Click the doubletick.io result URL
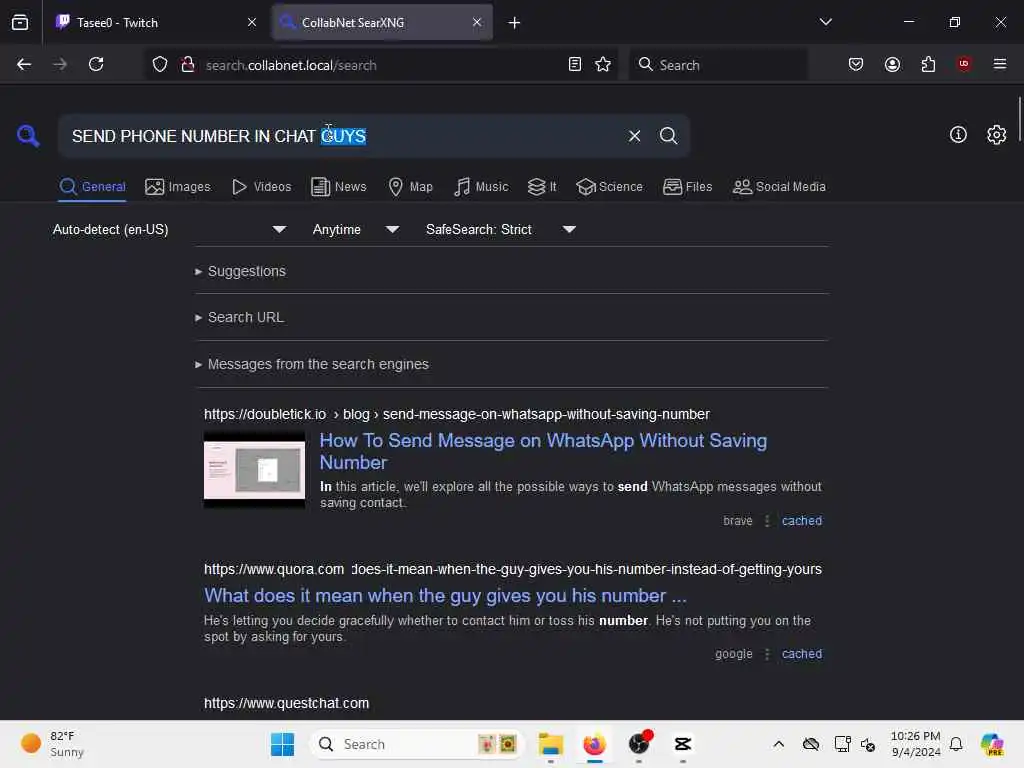This screenshot has height=768, width=1024. pos(456,415)
